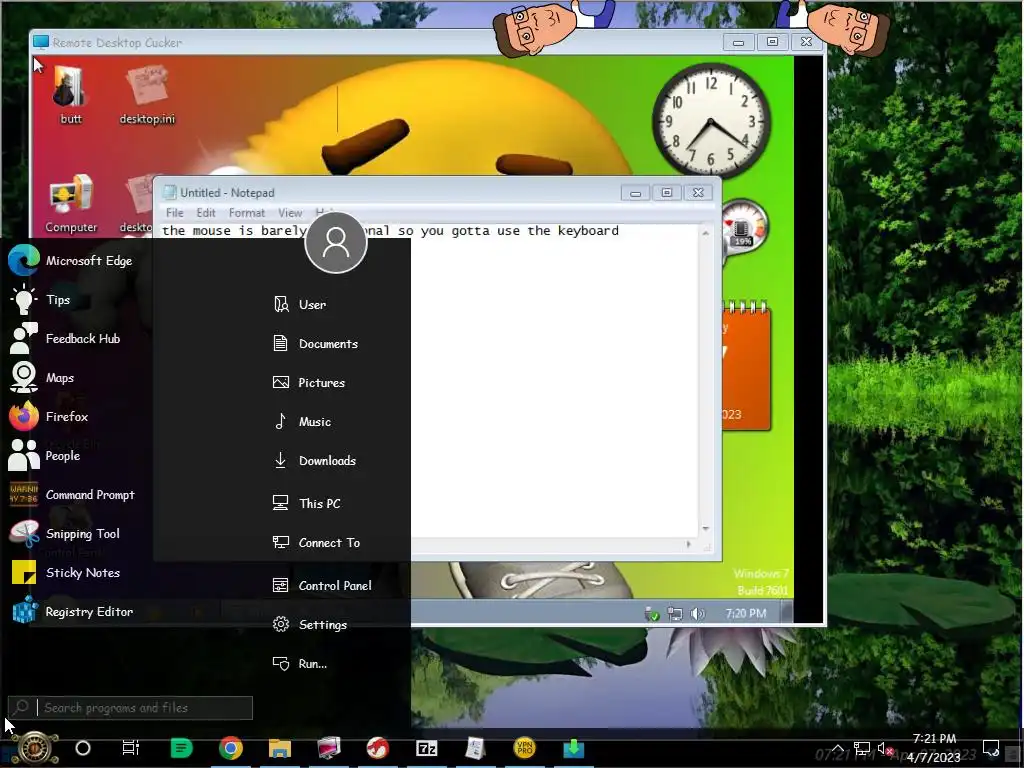
Task: Click Notepad horizontal scrollbar right arrow
Action: point(688,544)
